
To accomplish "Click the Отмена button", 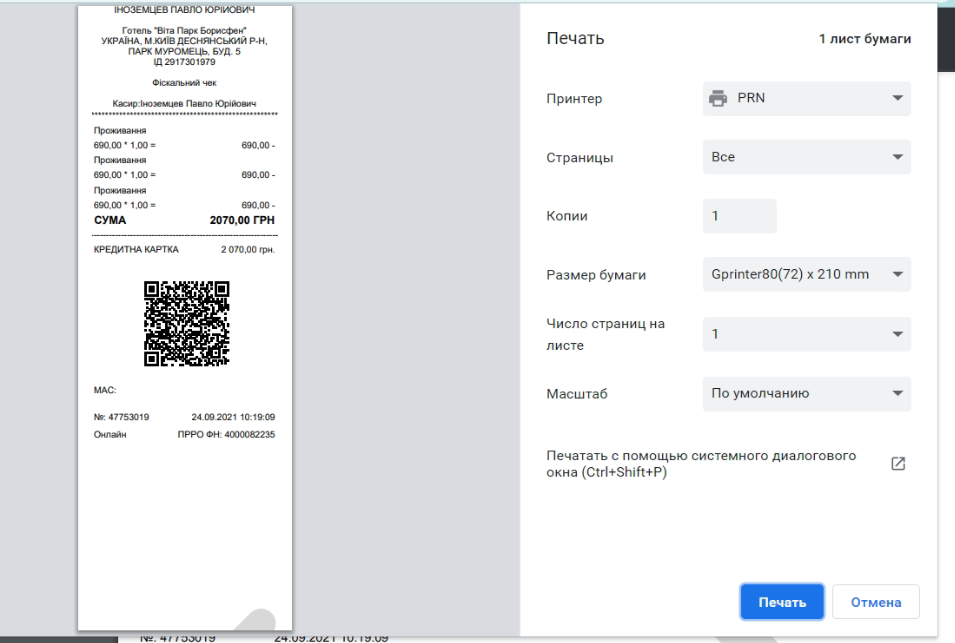I will (x=875, y=602).
